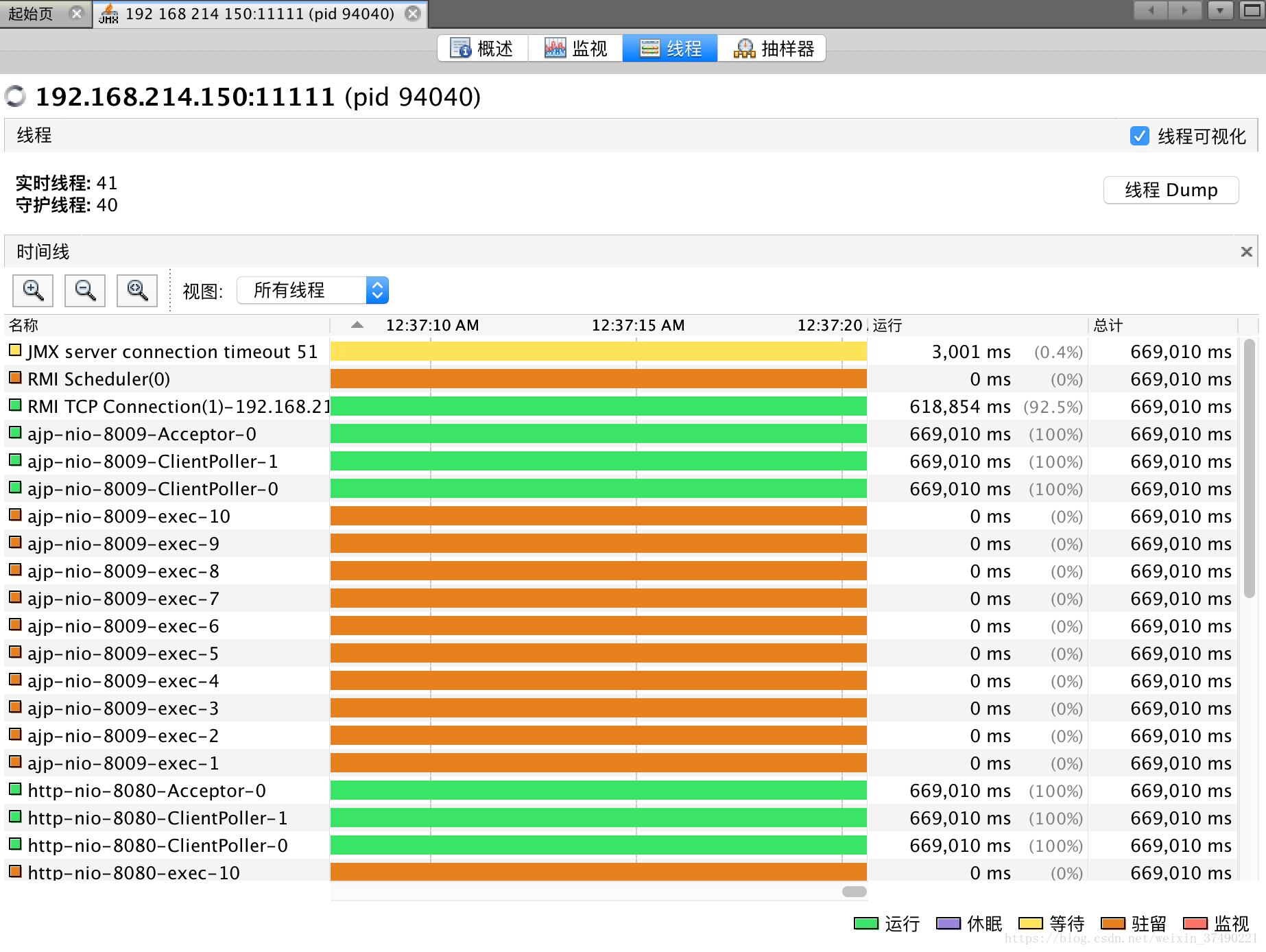Image resolution: width=1266 pixels, height=952 pixels.
Task: Open the document list dropdown arrow
Action: coord(1220,10)
